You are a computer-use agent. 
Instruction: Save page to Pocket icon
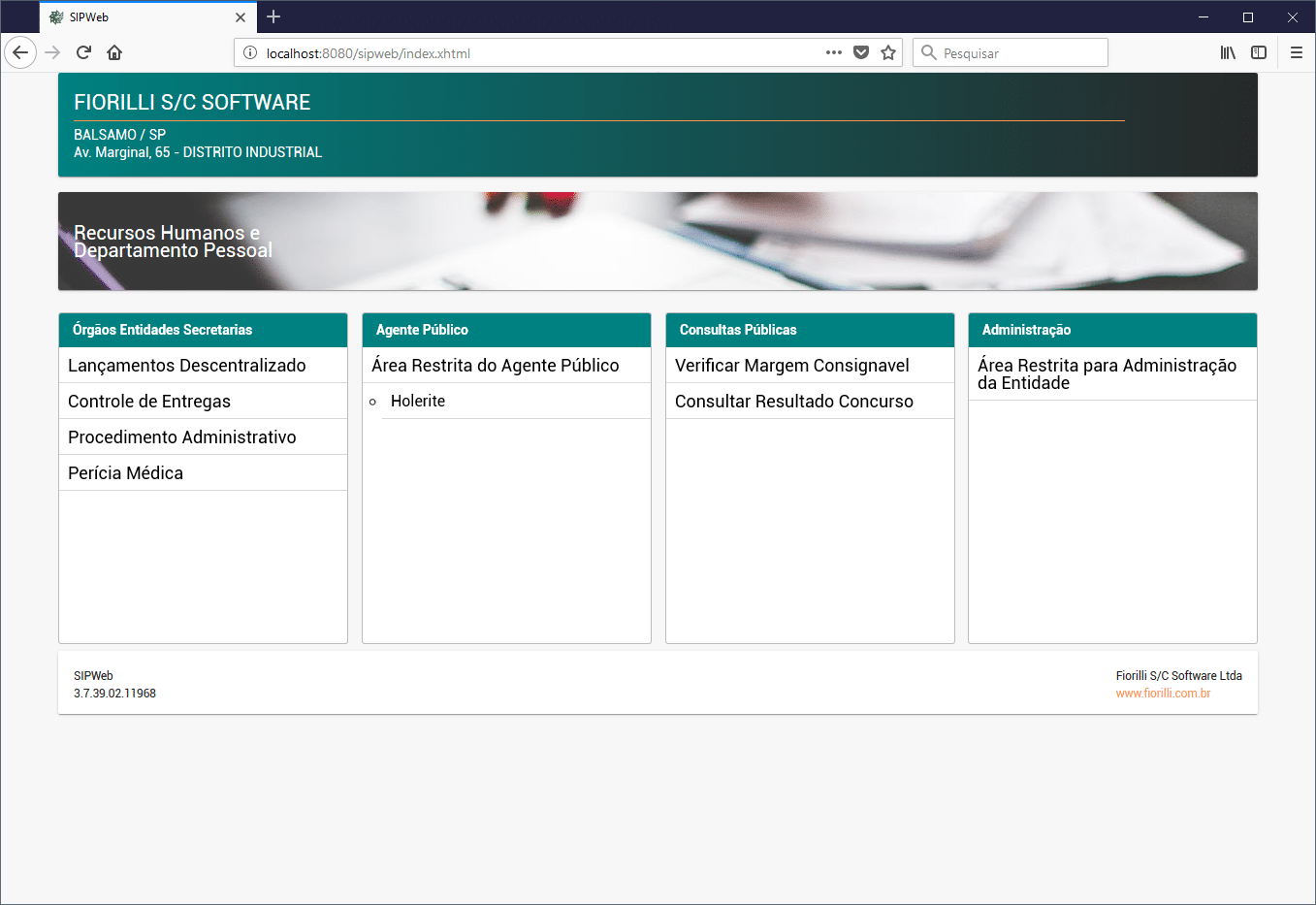[861, 52]
